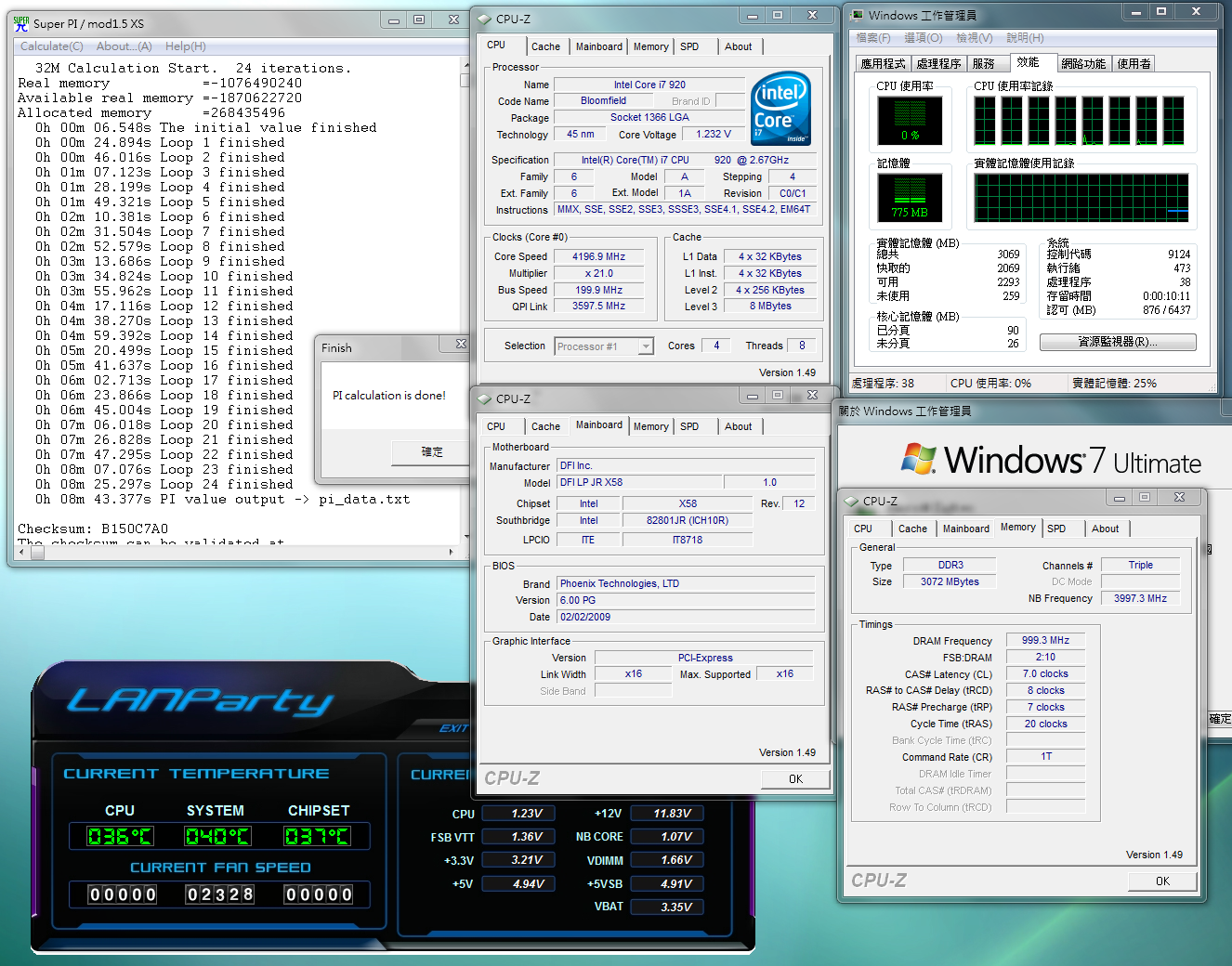Screen dimensions: 1232x966
Task: Click the Super PI horizontal scrollbar
Action: [x=239, y=552]
